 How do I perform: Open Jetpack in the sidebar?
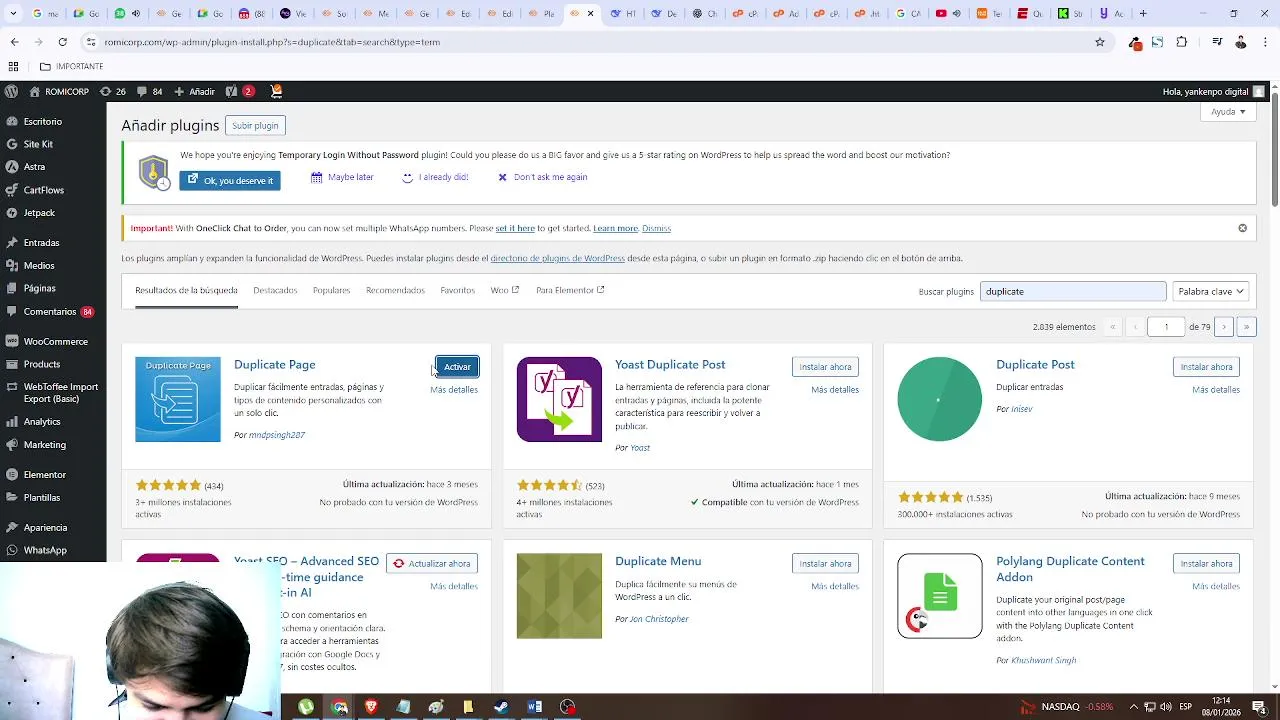coord(39,213)
